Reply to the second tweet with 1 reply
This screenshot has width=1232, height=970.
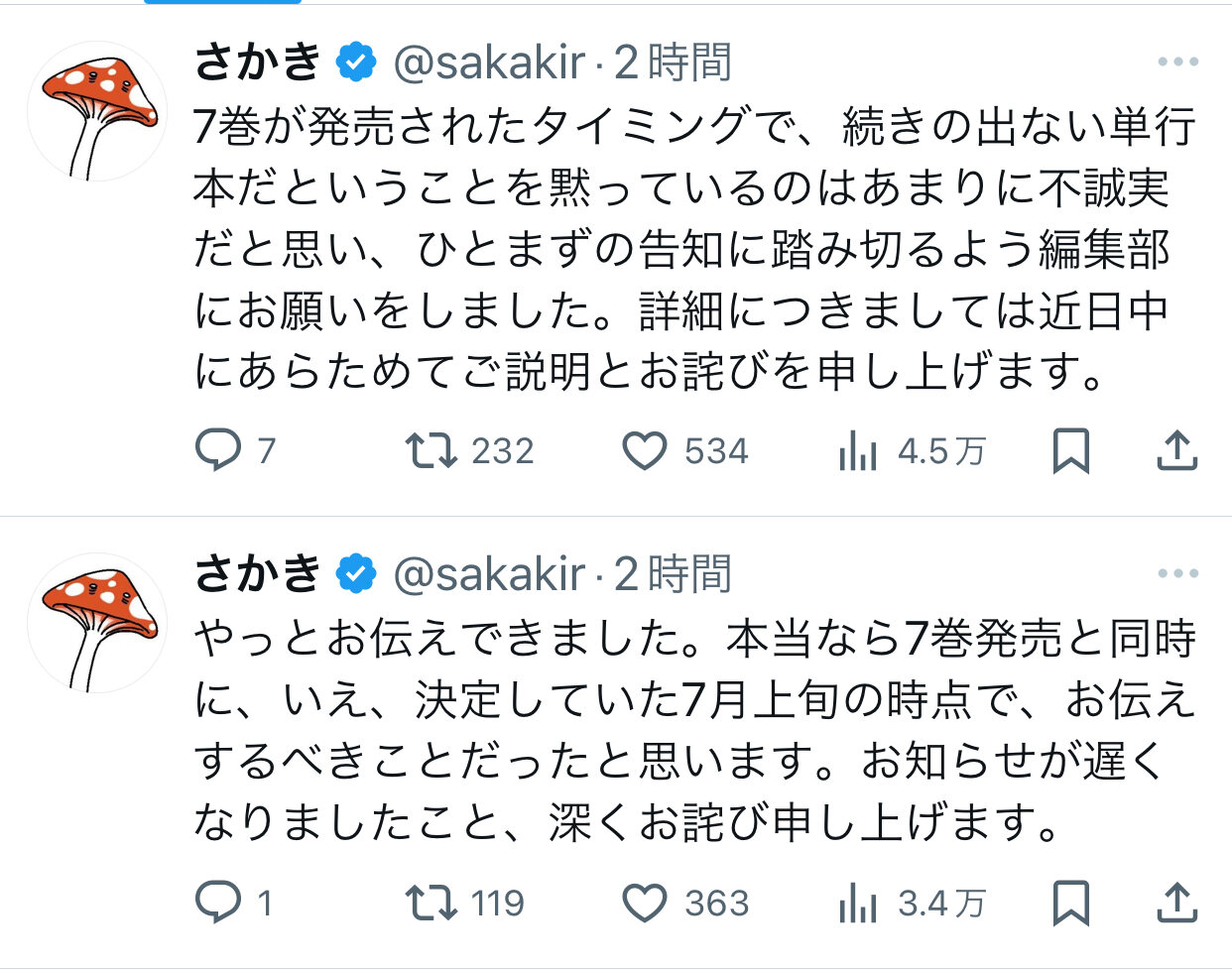pos(217,903)
